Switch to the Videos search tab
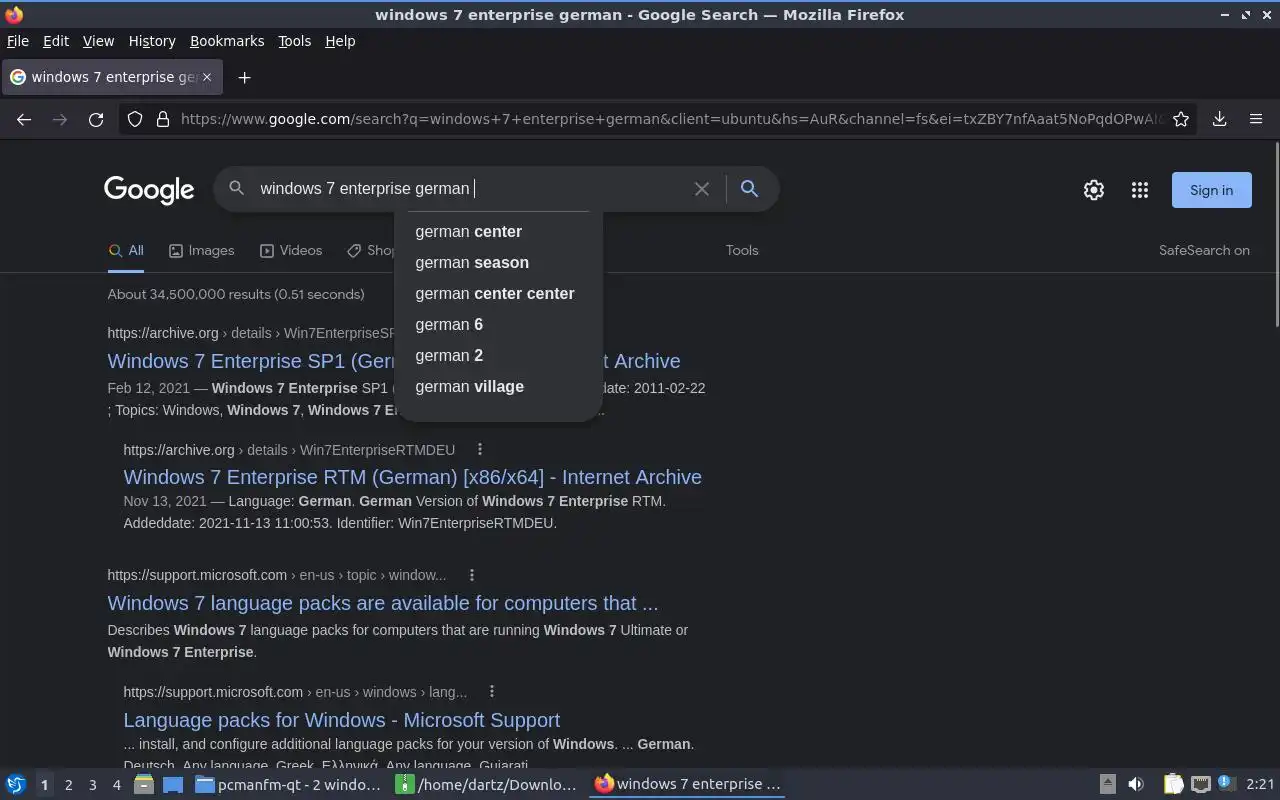This screenshot has height=800, width=1280. coord(291,250)
